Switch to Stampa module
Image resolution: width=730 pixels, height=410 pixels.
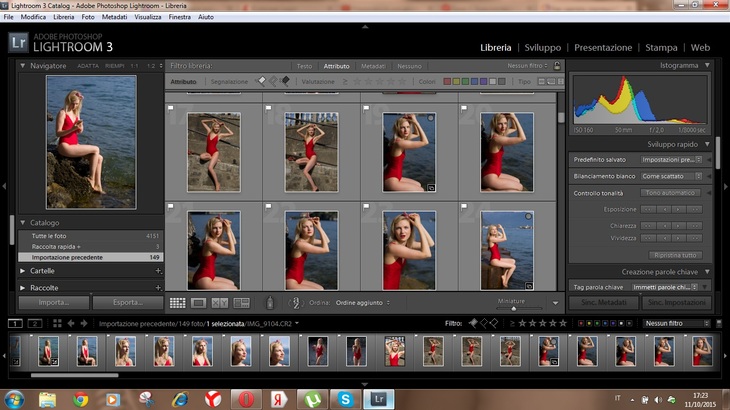[661, 47]
